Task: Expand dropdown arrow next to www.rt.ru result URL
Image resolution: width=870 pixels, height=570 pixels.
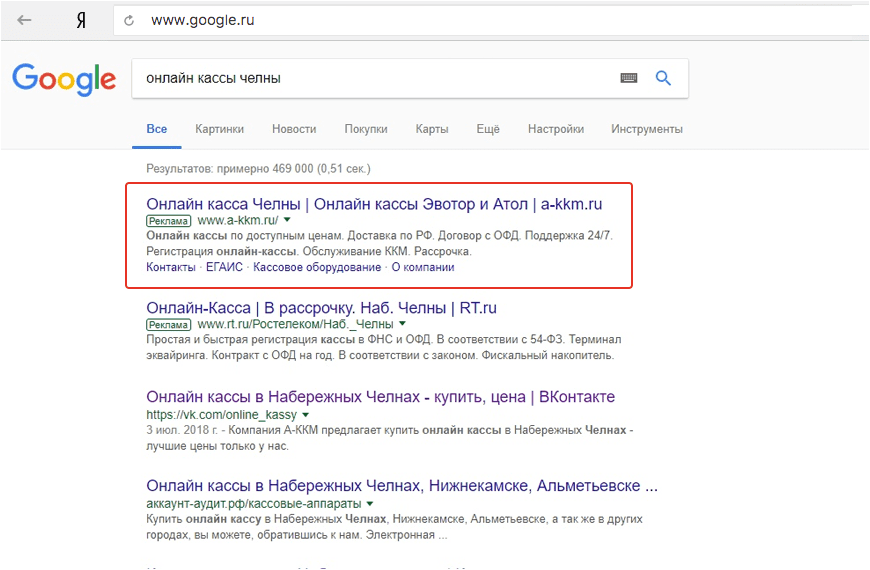Action: point(402,324)
